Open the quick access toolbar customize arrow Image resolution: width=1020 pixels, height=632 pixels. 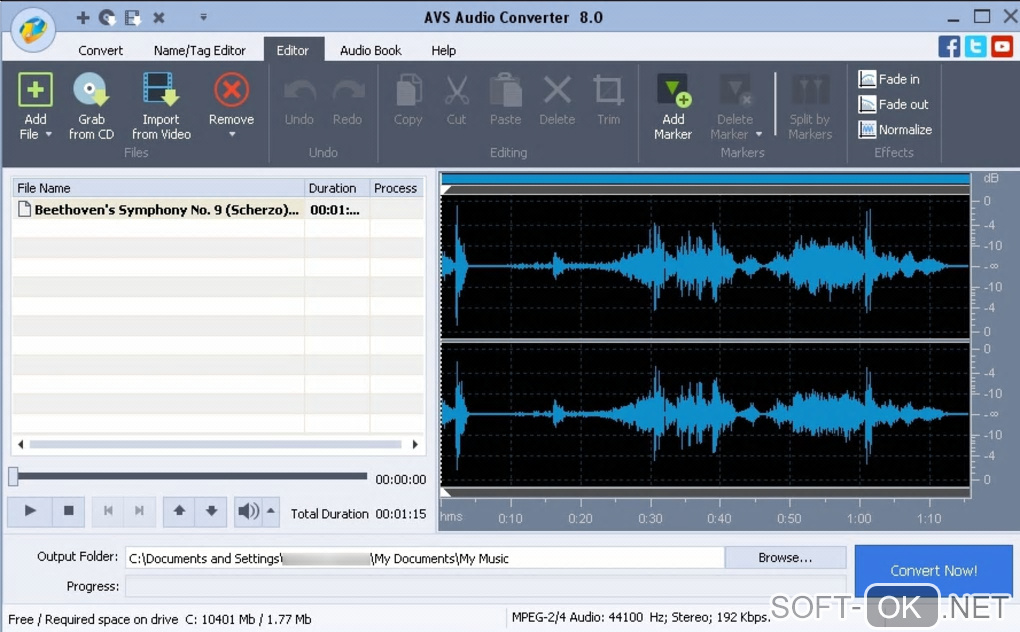coord(204,17)
